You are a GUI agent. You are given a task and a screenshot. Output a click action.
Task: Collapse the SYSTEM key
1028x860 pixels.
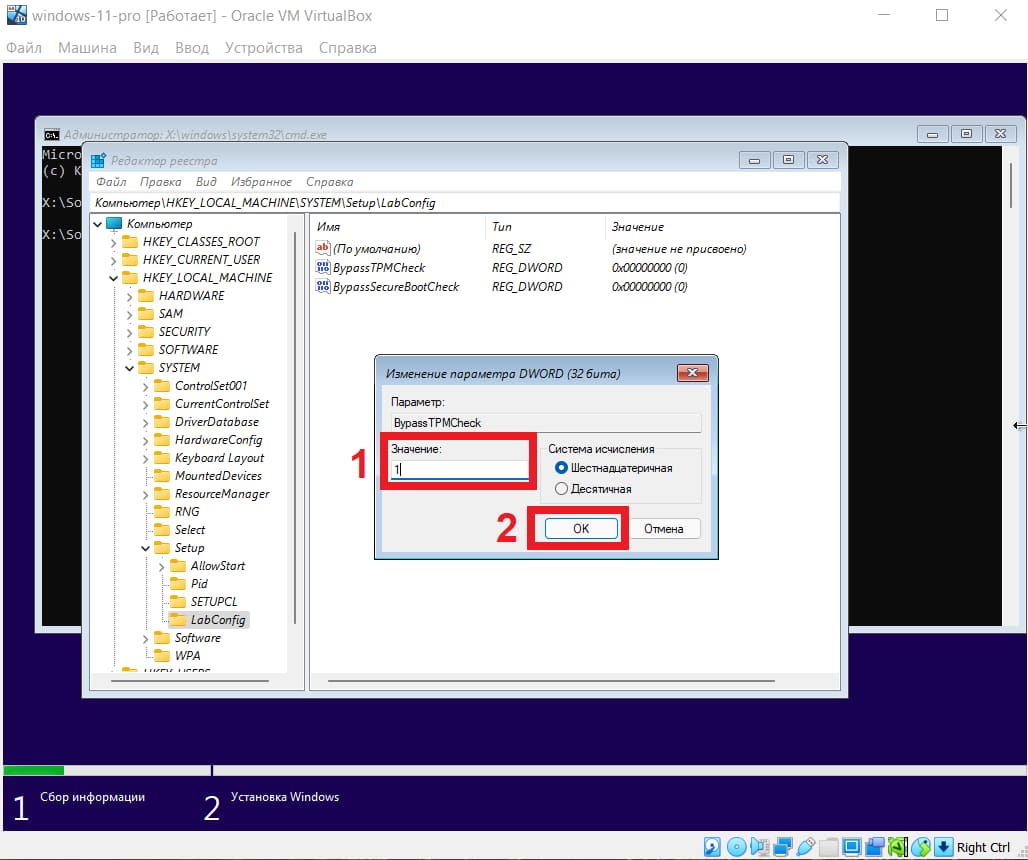129,368
